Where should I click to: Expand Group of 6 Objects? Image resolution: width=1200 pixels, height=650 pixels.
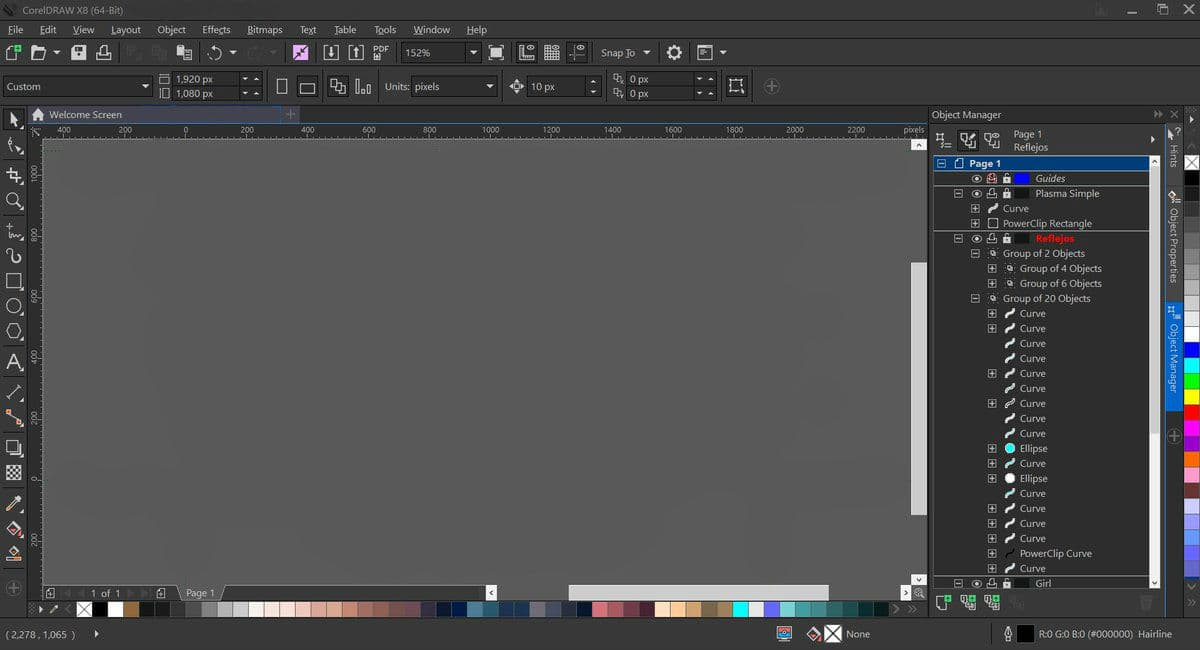click(992, 283)
